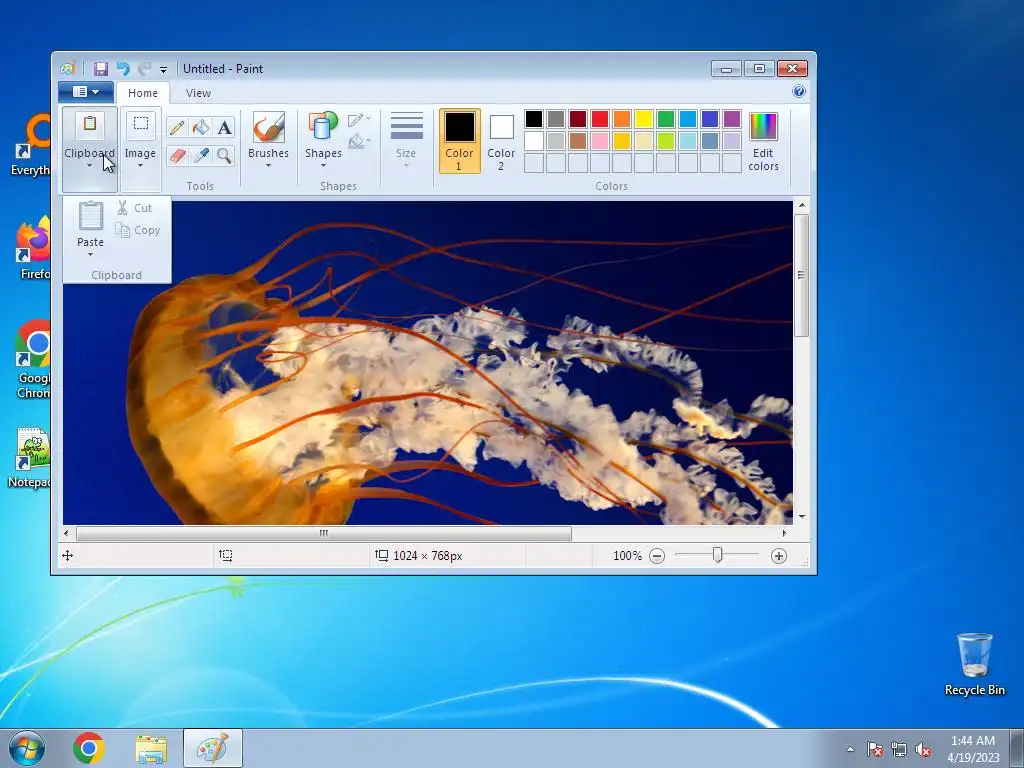Open Customize Quick Access Toolbar dropdown

click(163, 69)
